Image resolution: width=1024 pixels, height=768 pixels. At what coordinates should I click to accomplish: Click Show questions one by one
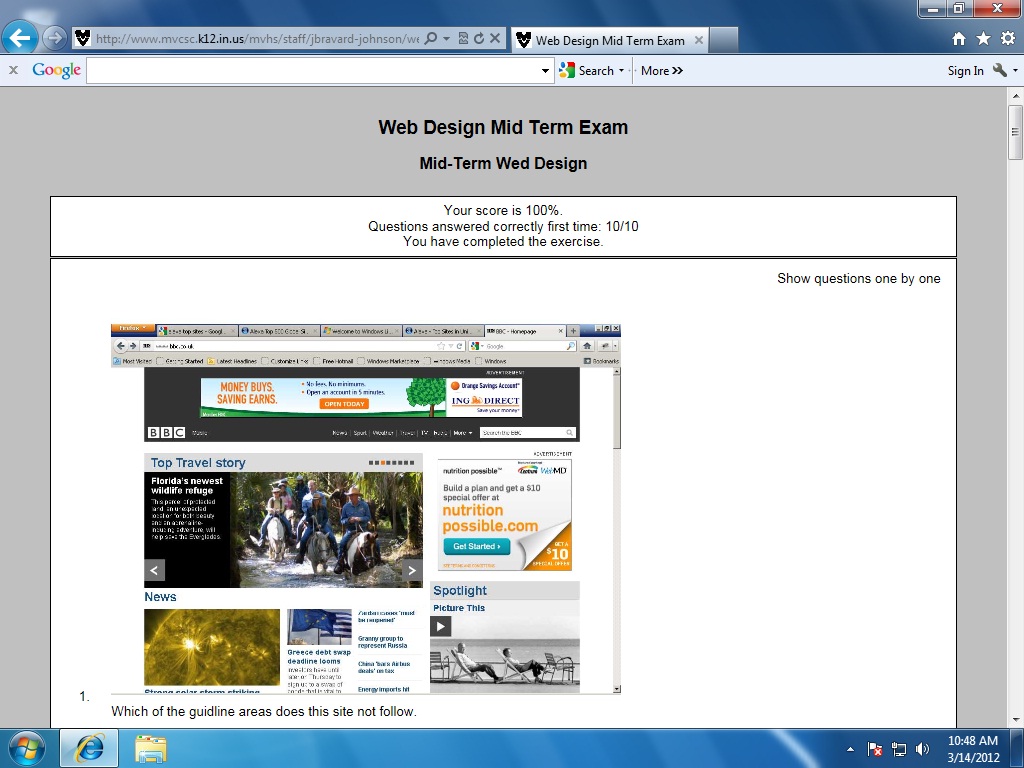[x=858, y=278]
